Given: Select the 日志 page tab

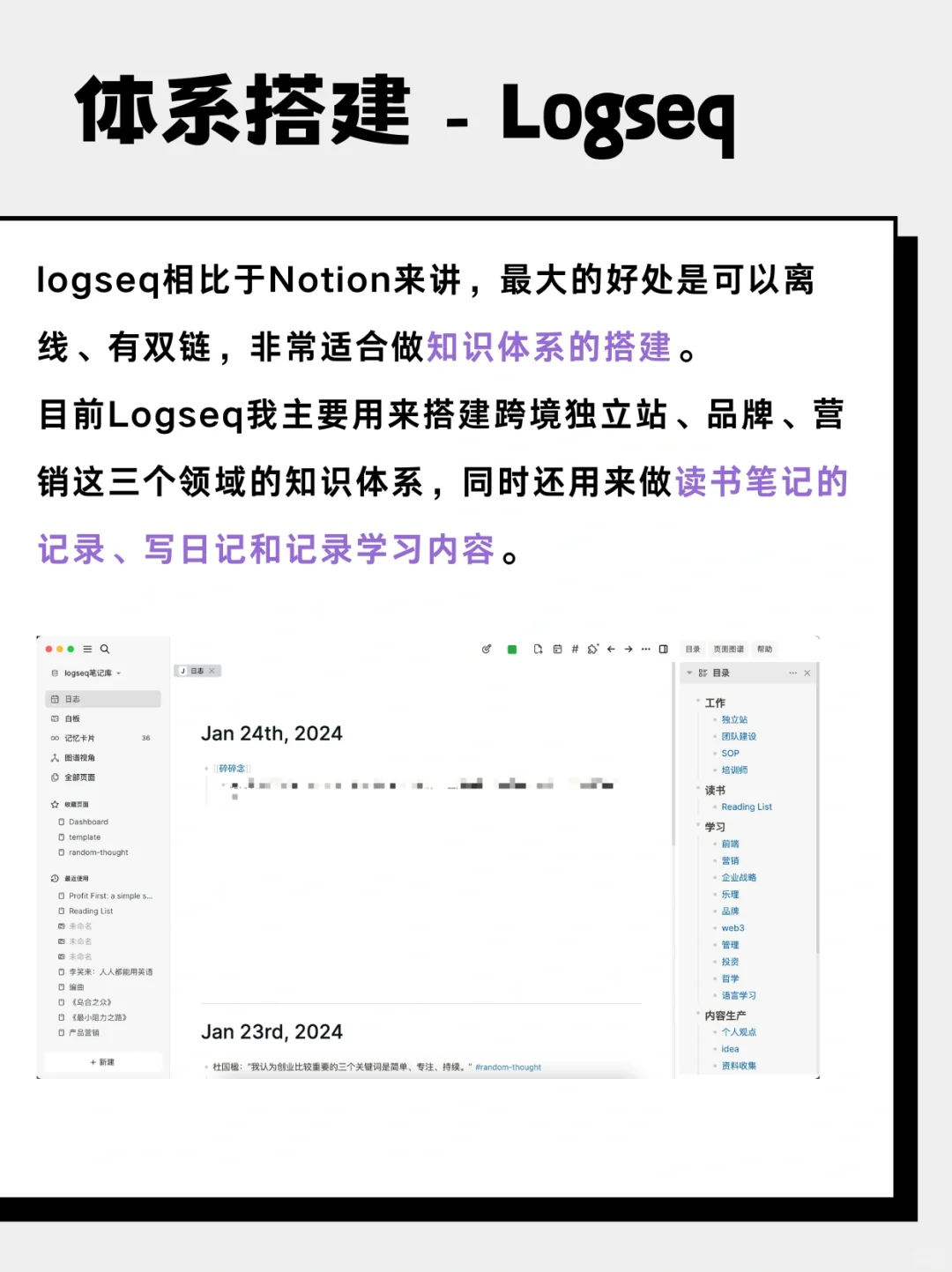Looking at the screenshot, I should [x=197, y=671].
